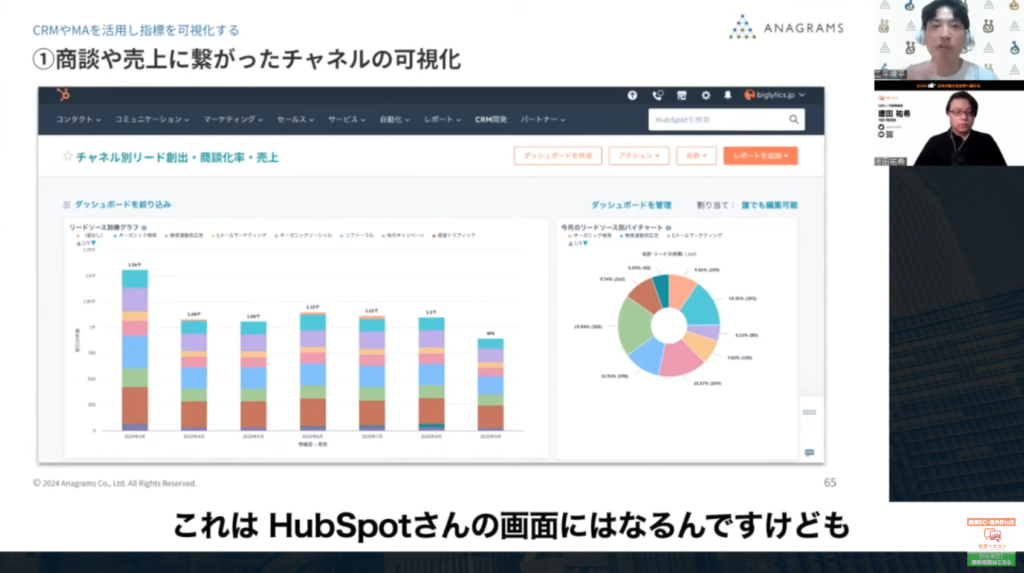The width and height of the screenshot is (1024, 573).
Task: Click the リードソース別棒グラフ title
Action: click(104, 227)
